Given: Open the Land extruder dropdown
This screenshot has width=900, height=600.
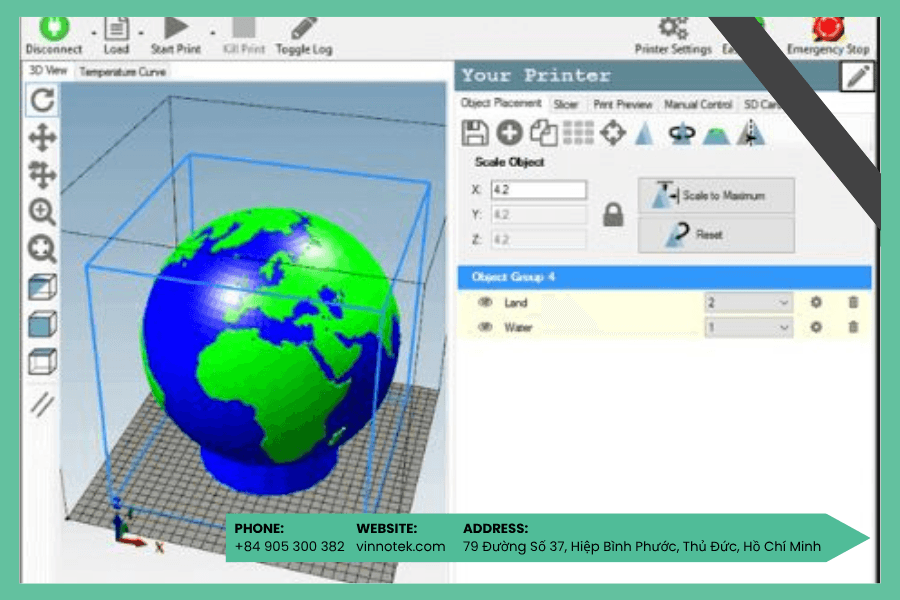Looking at the screenshot, I should click(748, 303).
